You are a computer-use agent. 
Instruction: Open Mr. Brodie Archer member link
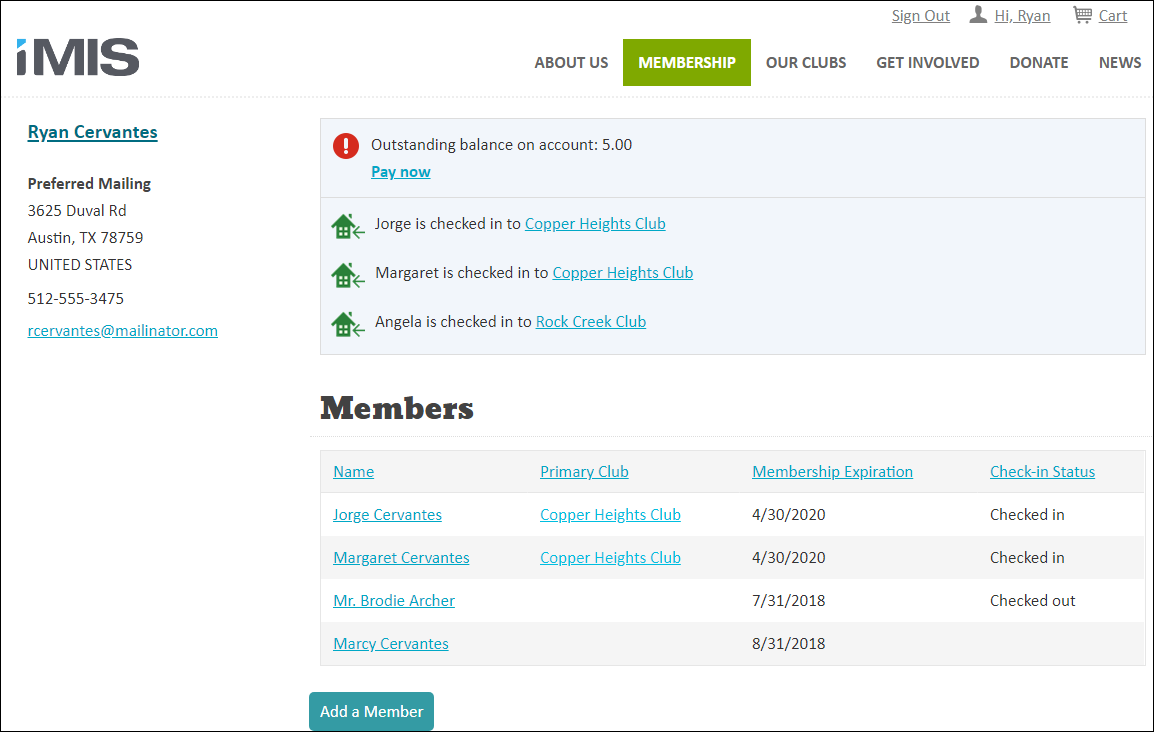pos(394,600)
